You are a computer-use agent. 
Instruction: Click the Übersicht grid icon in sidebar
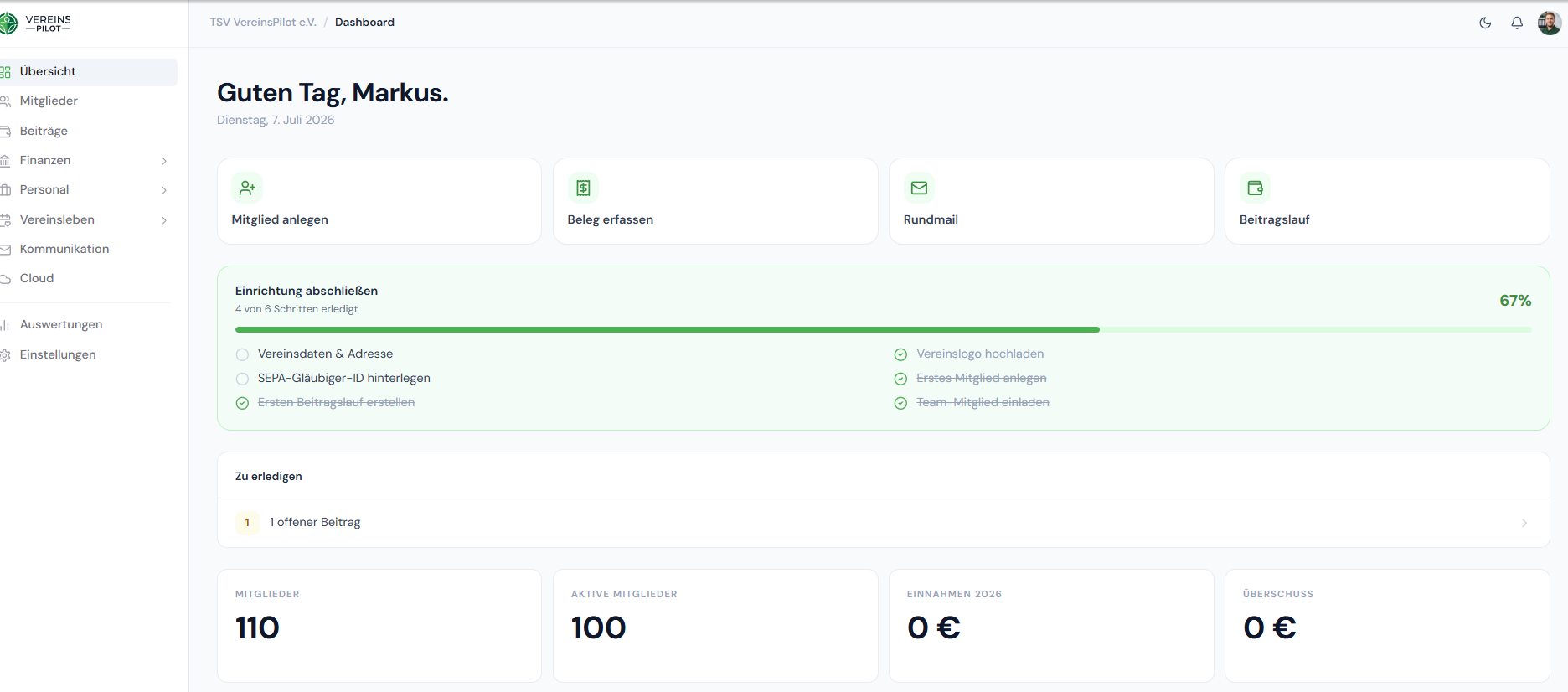(x=5, y=72)
